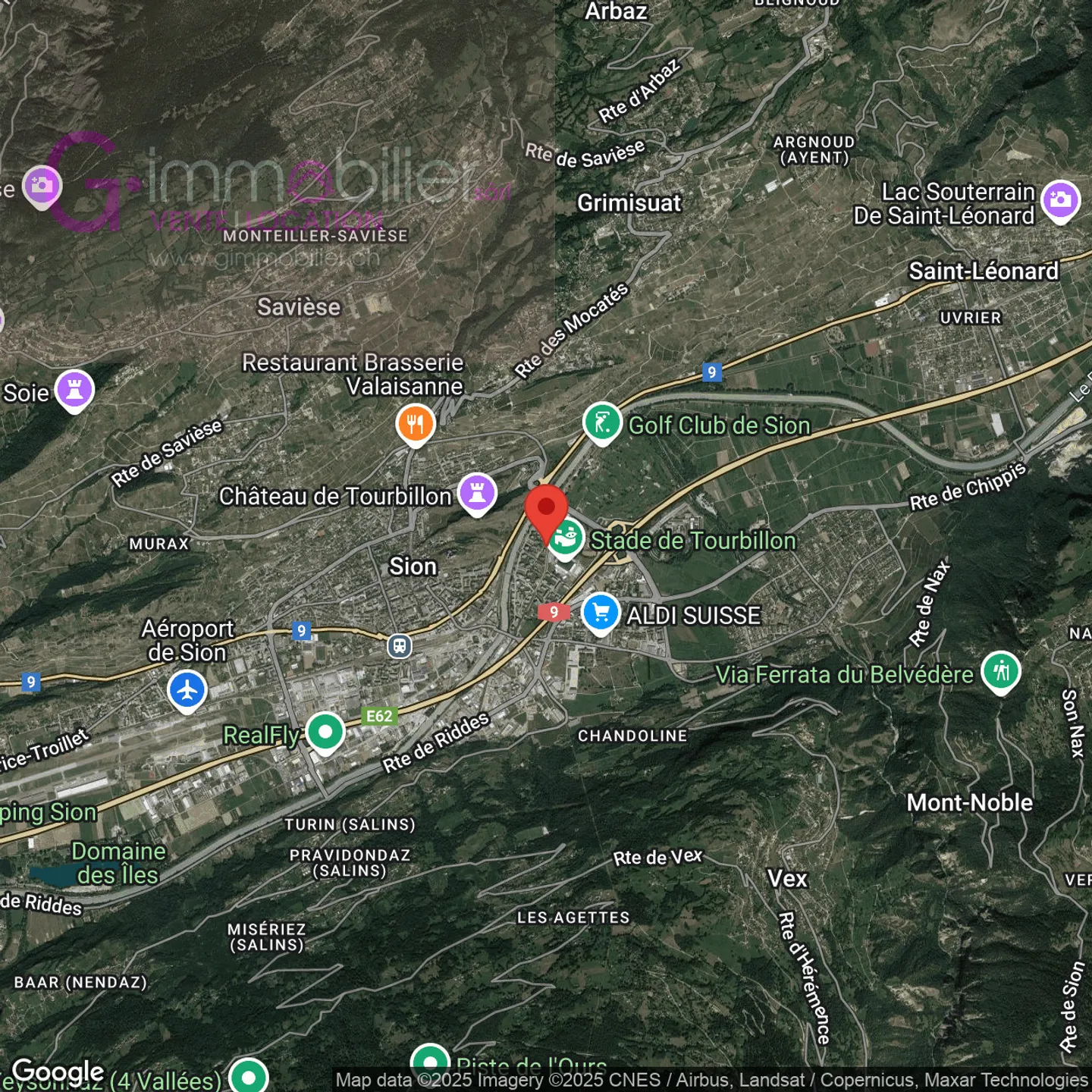Image resolution: width=1092 pixels, height=1092 pixels.
Task: Select the Soie castle marker icon
Action: (74, 390)
